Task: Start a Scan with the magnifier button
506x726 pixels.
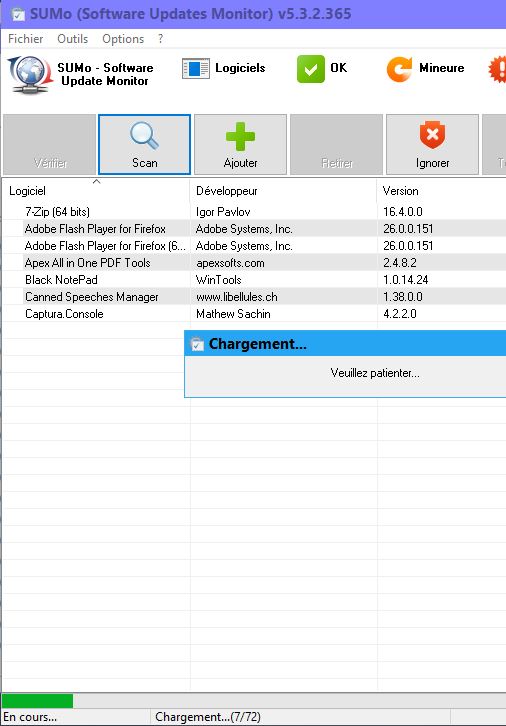Action: (144, 144)
